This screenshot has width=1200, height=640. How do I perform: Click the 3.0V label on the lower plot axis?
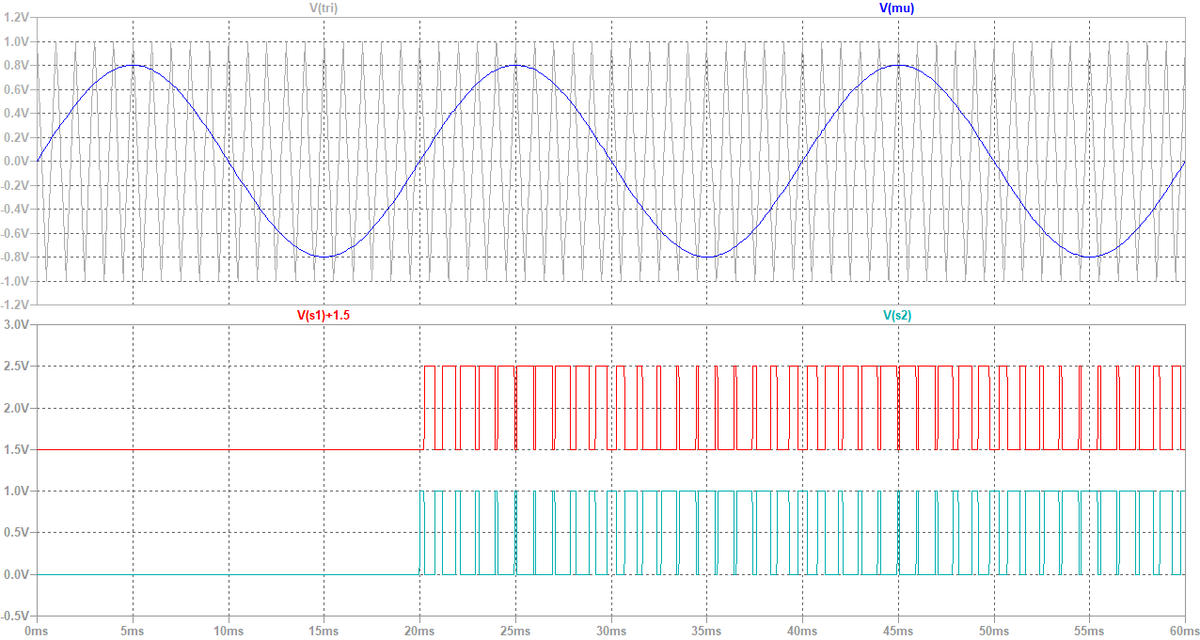pyautogui.click(x=17, y=325)
